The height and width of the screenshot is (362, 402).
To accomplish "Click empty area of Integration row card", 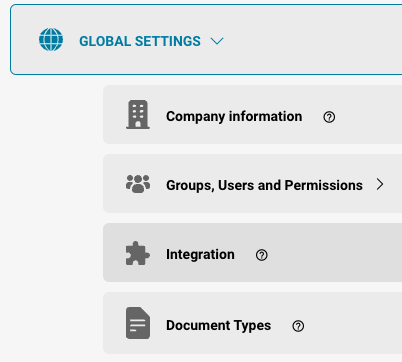I will click(x=333, y=253).
